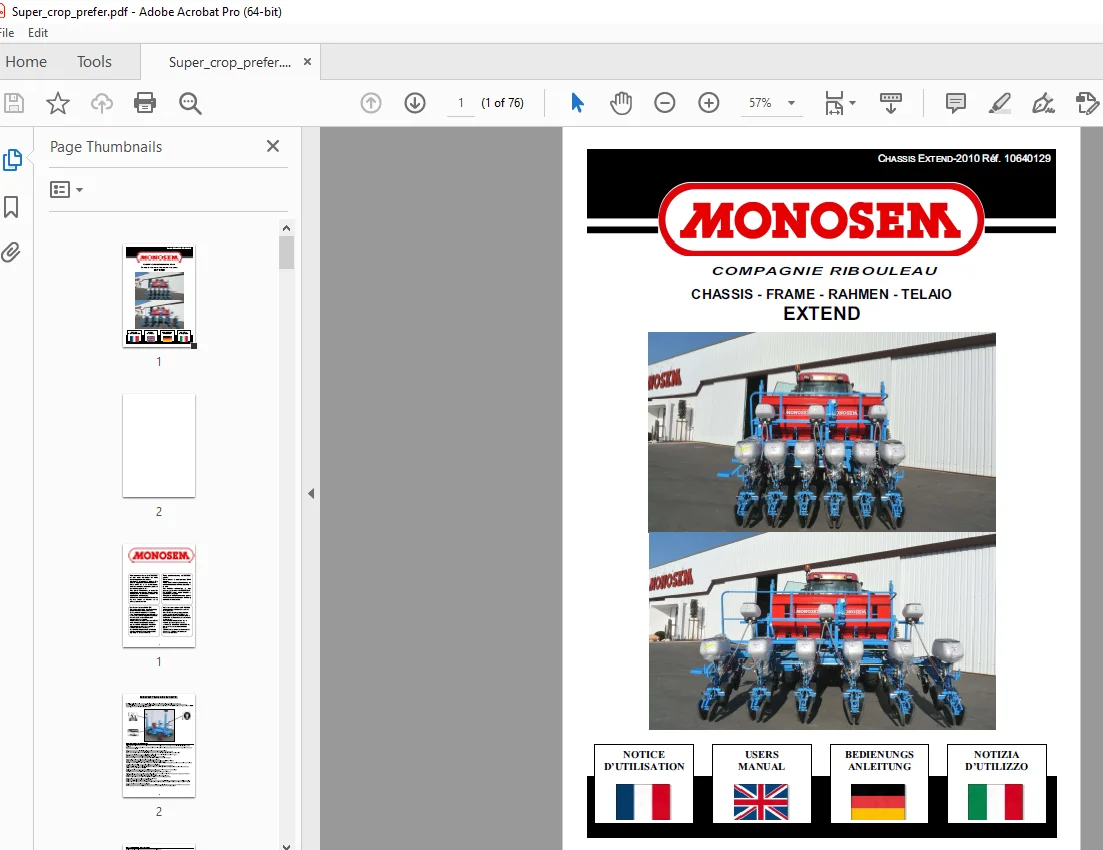The image size is (1103, 850).
Task: Open the Bookmarks sidebar panel
Action: [x=11, y=207]
